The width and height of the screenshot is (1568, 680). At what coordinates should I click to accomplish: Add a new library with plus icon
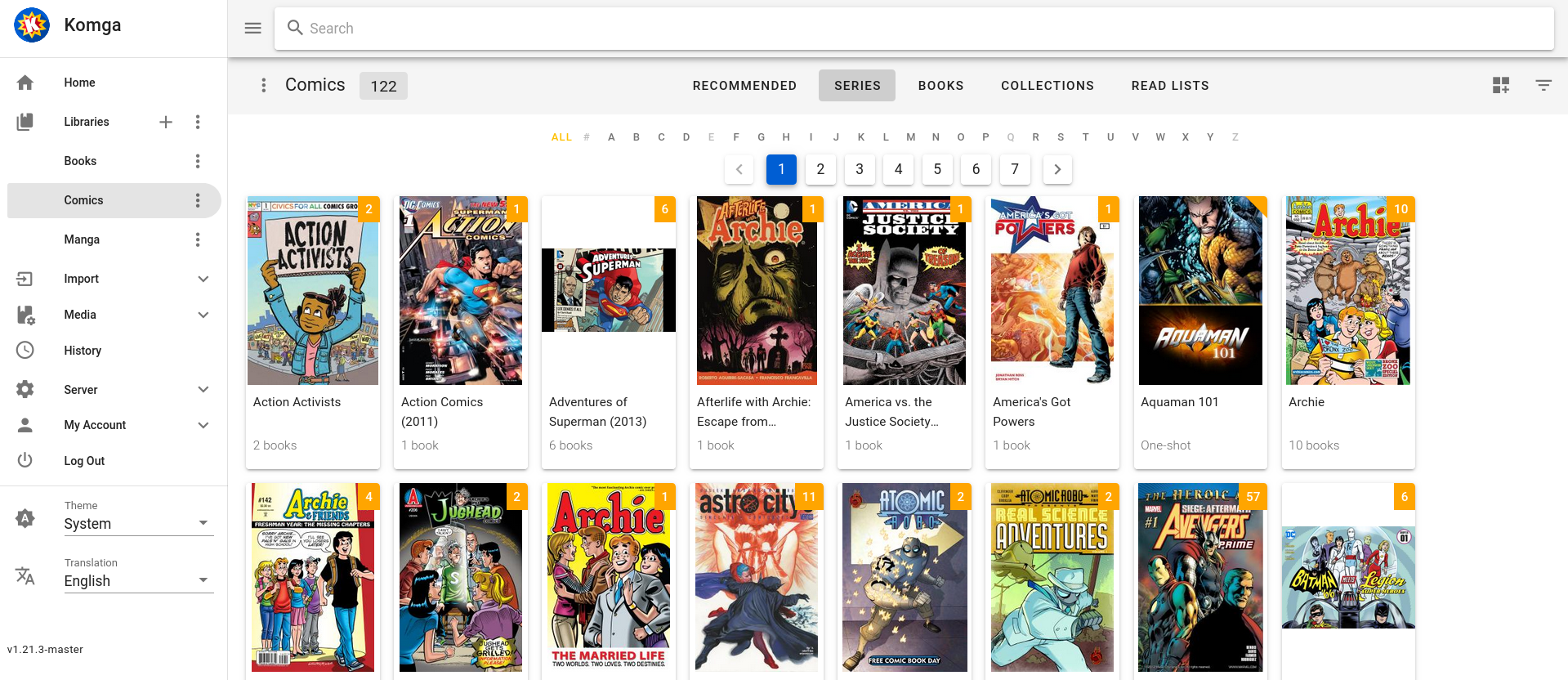pos(166,122)
